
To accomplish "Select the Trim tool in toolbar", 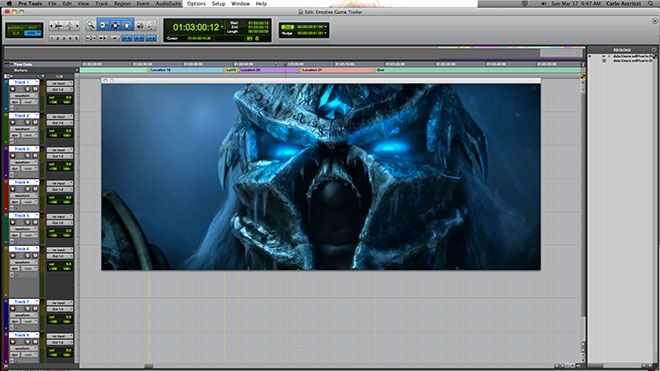I will 103,26.
